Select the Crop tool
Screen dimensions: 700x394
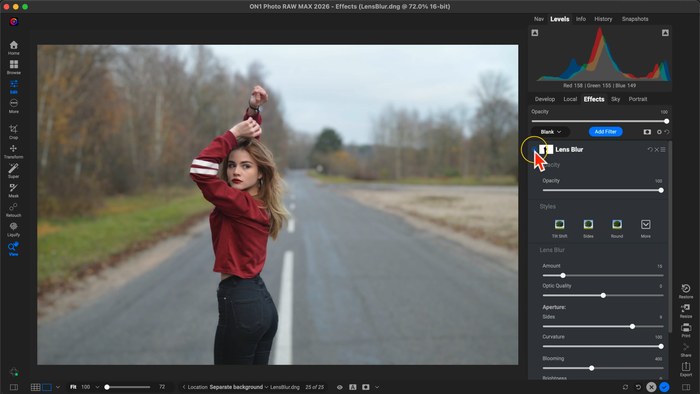tap(13, 132)
